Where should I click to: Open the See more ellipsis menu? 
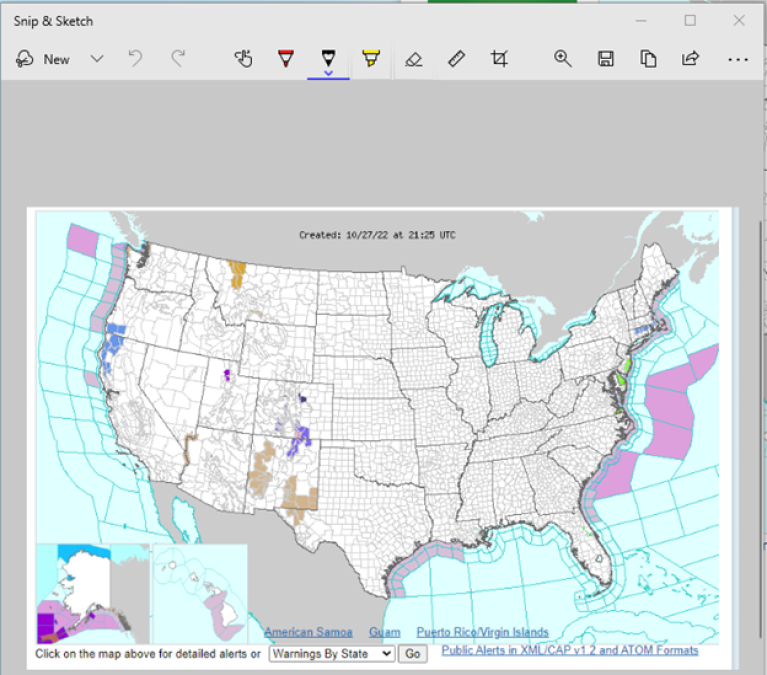(x=738, y=60)
